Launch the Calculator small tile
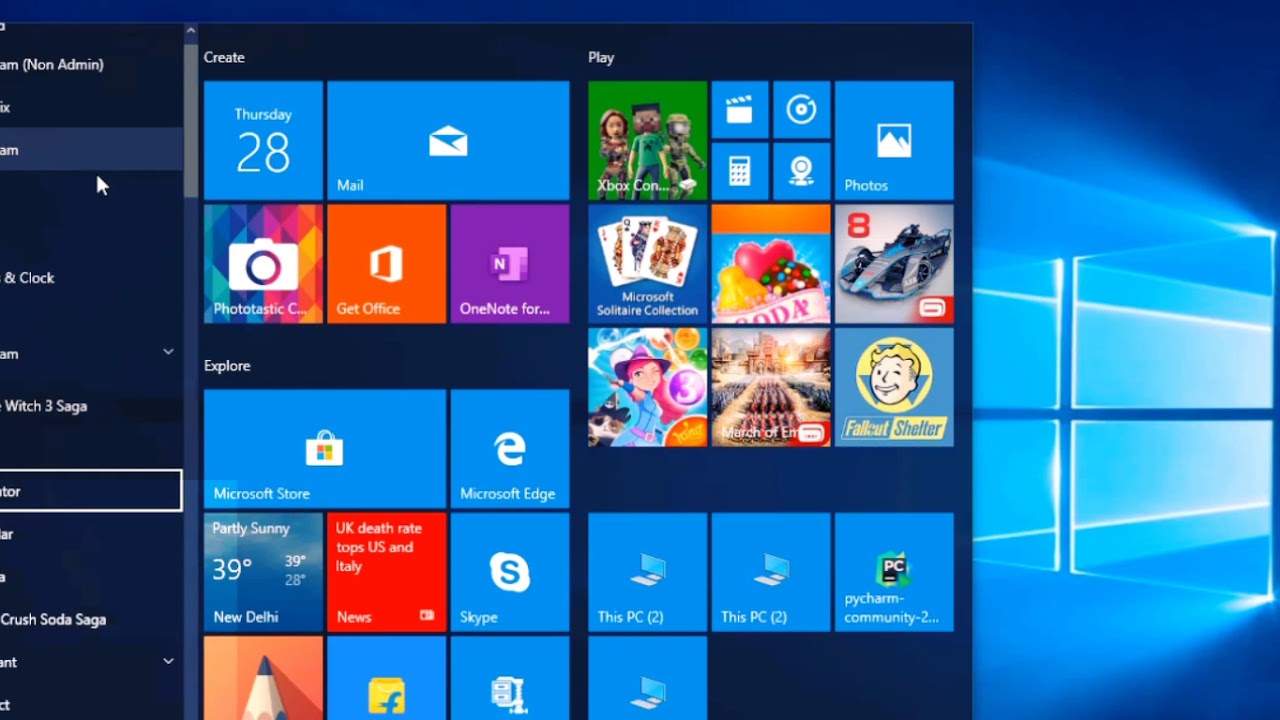The height and width of the screenshot is (720, 1280). click(x=740, y=171)
